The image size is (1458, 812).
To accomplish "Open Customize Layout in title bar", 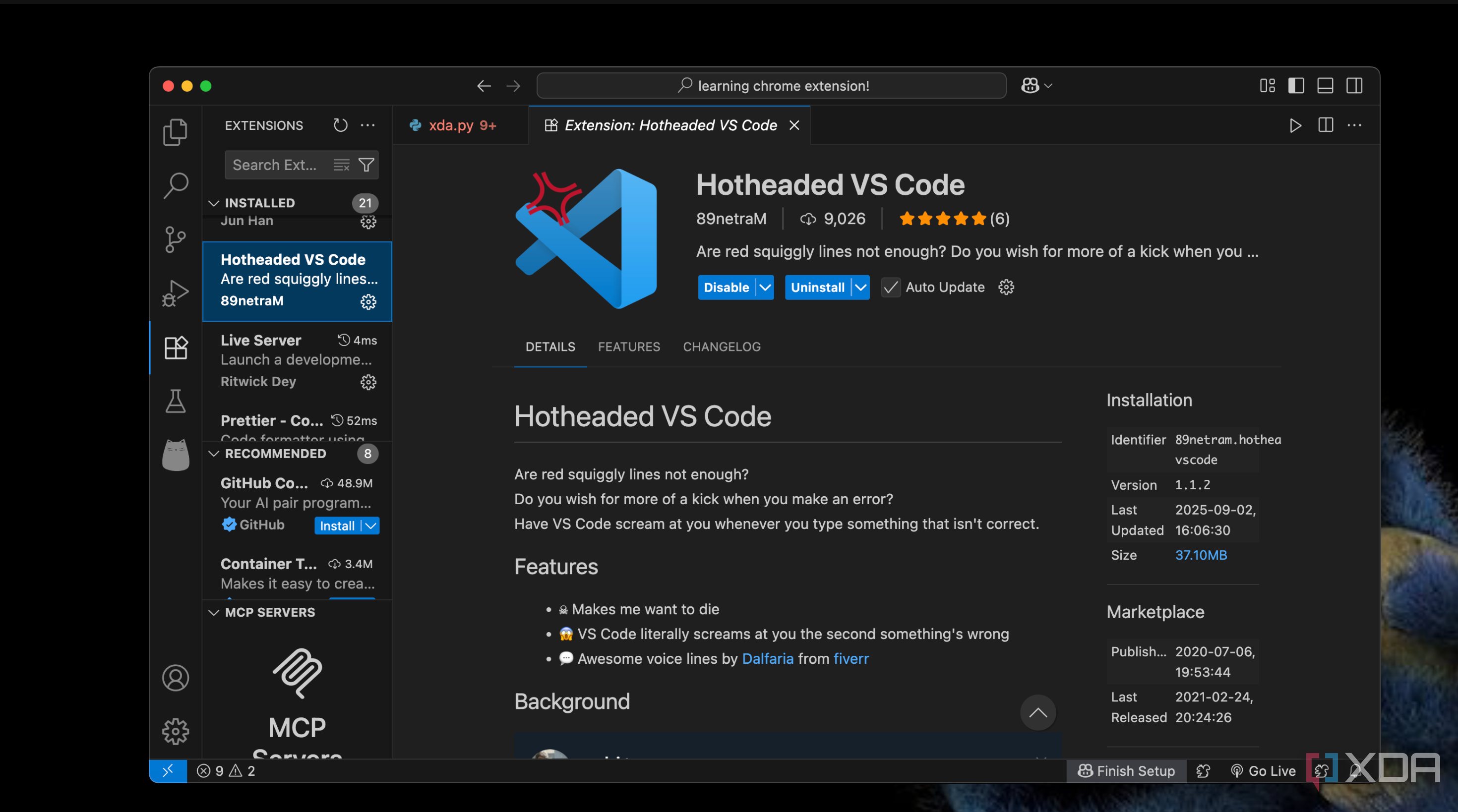I will 1268,86.
